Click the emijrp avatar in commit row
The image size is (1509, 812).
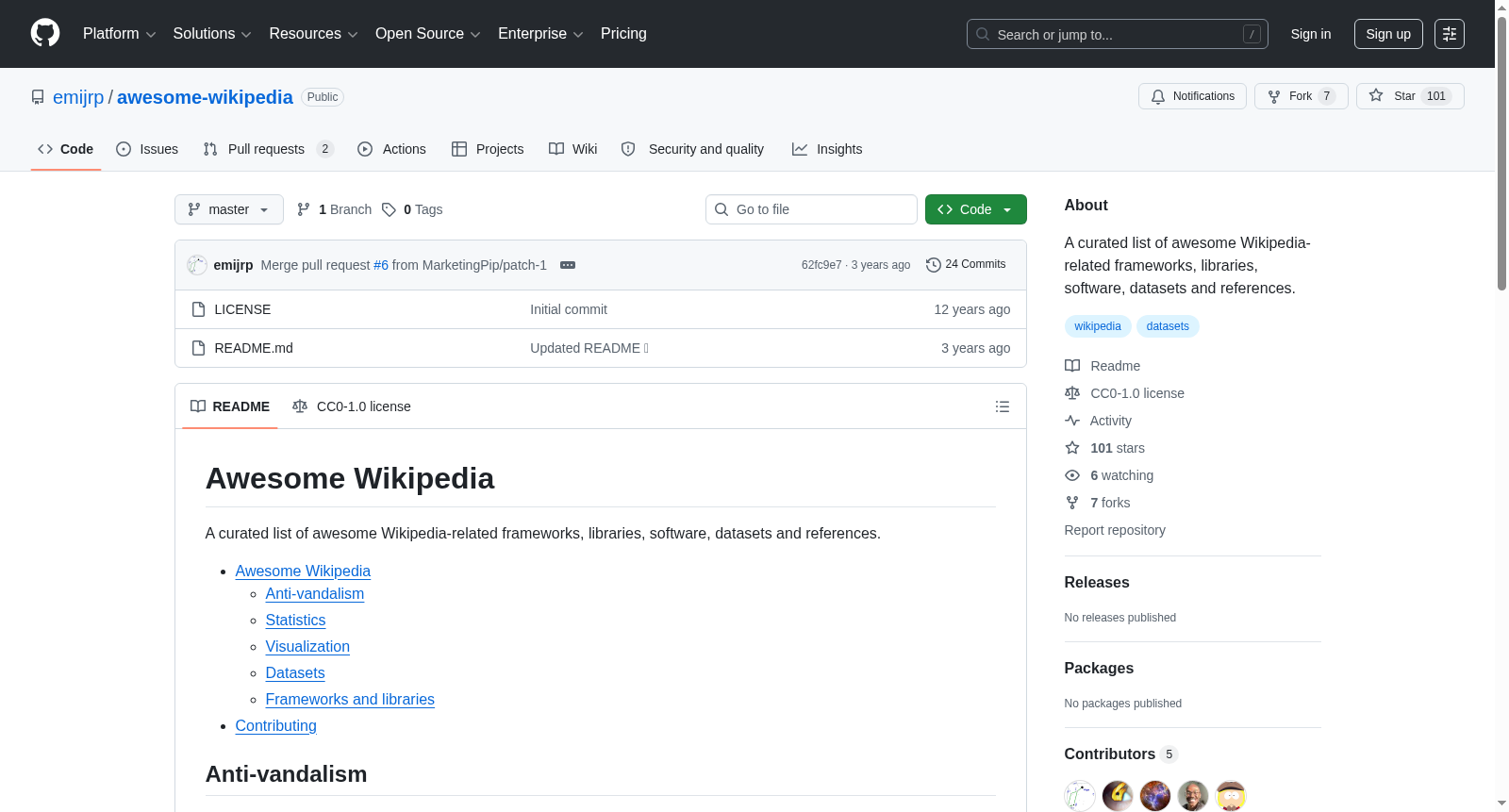pyautogui.click(x=197, y=265)
